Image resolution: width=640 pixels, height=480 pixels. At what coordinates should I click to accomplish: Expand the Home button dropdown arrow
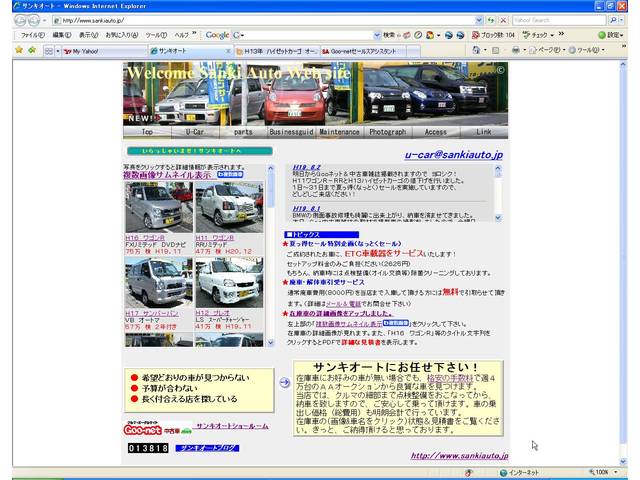pos(484,50)
